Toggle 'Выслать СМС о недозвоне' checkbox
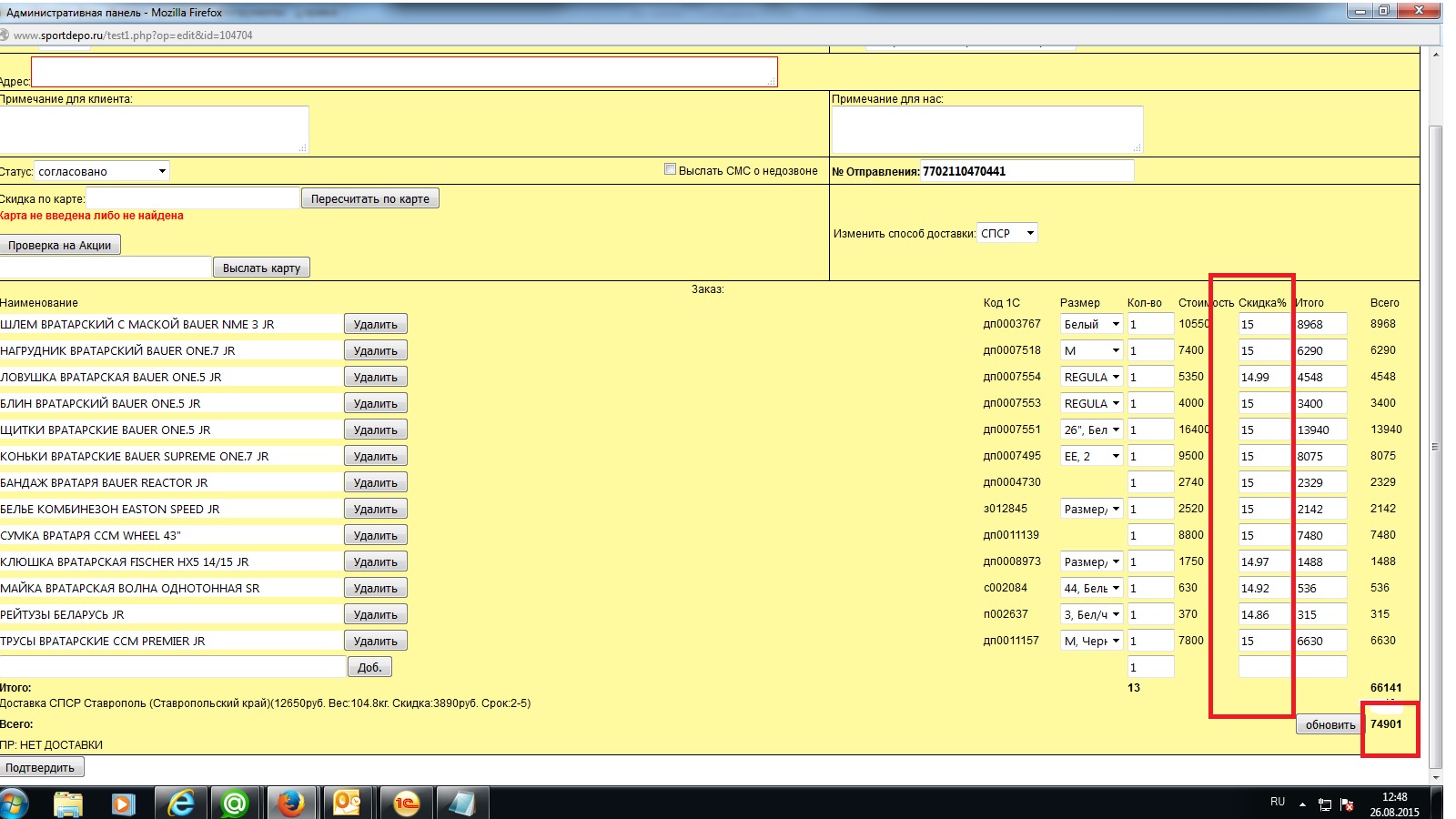 point(671,169)
